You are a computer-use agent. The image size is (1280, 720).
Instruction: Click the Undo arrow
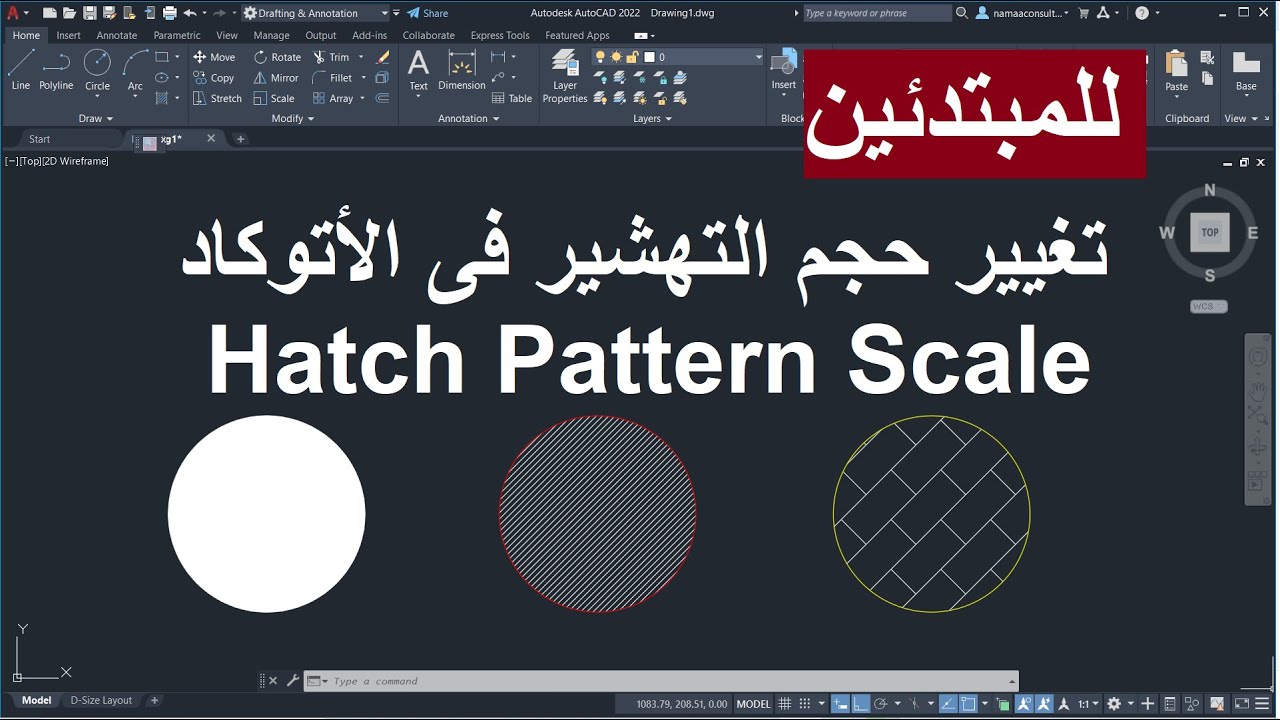(190, 13)
